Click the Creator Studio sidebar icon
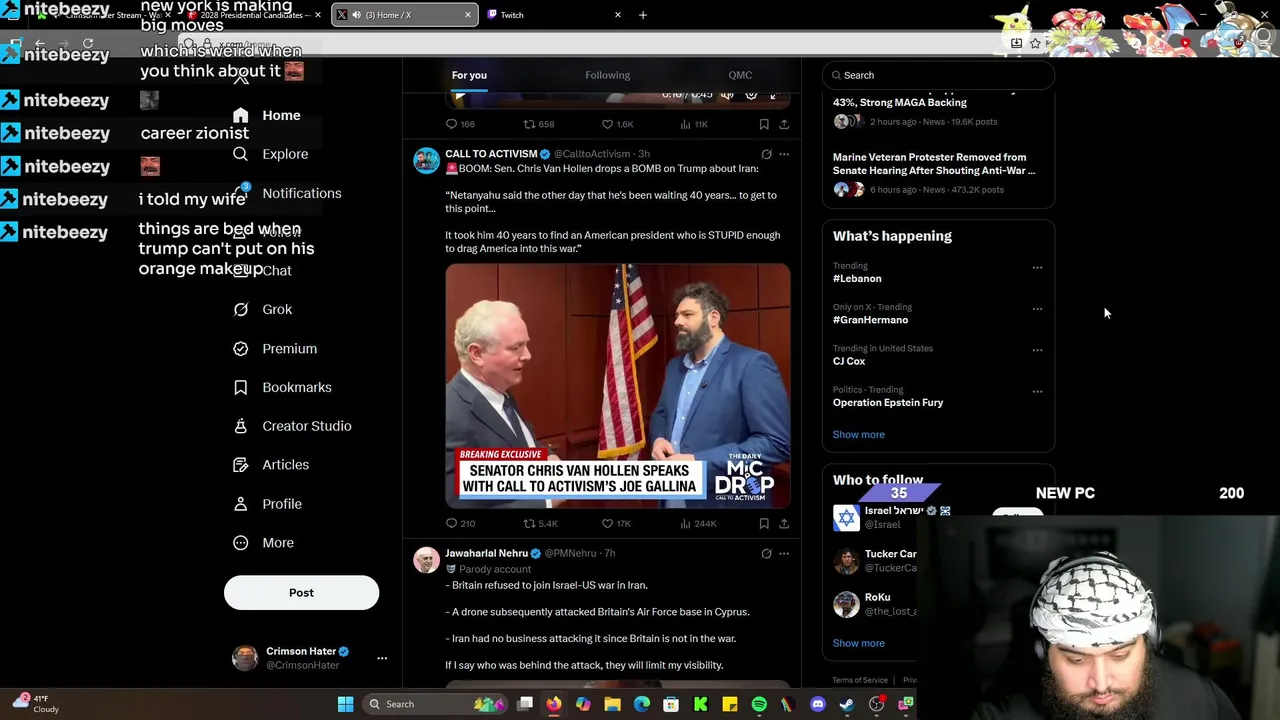 pyautogui.click(x=240, y=426)
